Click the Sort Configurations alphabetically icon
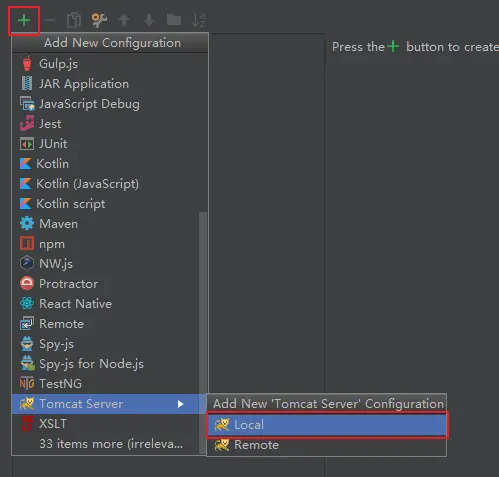Screen dimensions: 499x477 tap(199, 20)
